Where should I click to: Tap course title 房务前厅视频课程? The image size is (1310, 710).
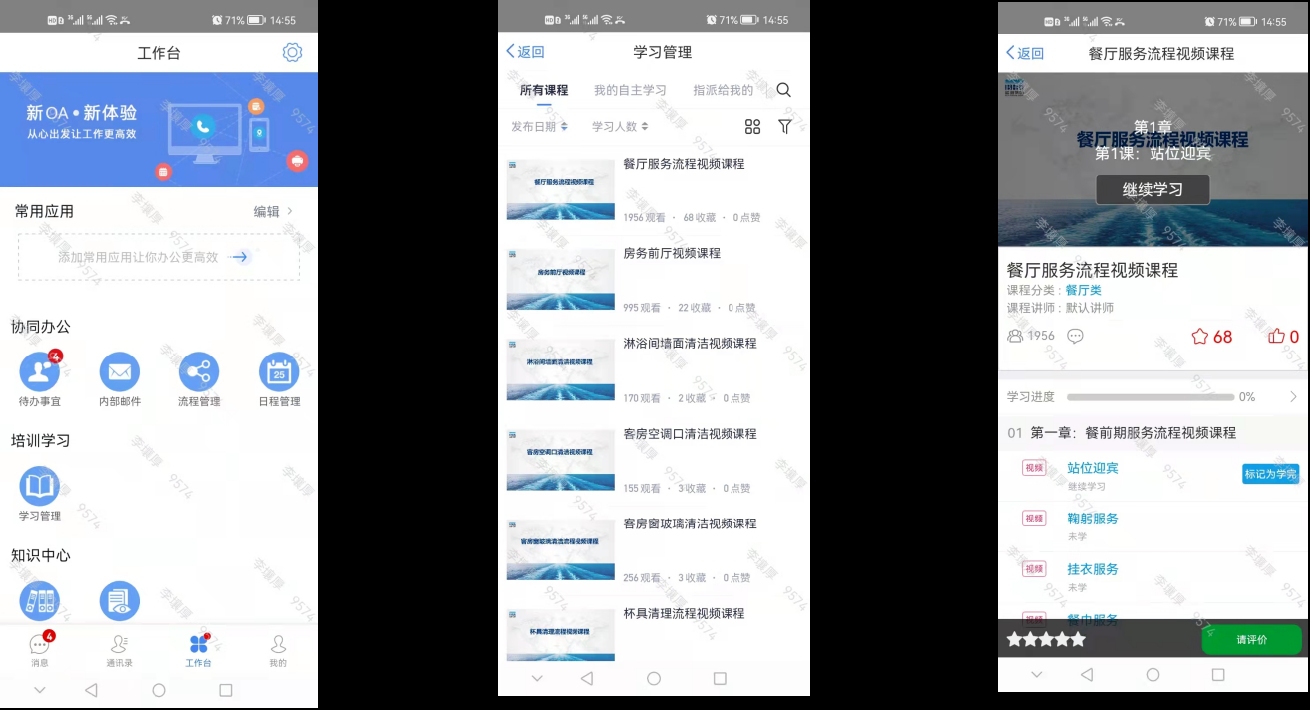672,254
